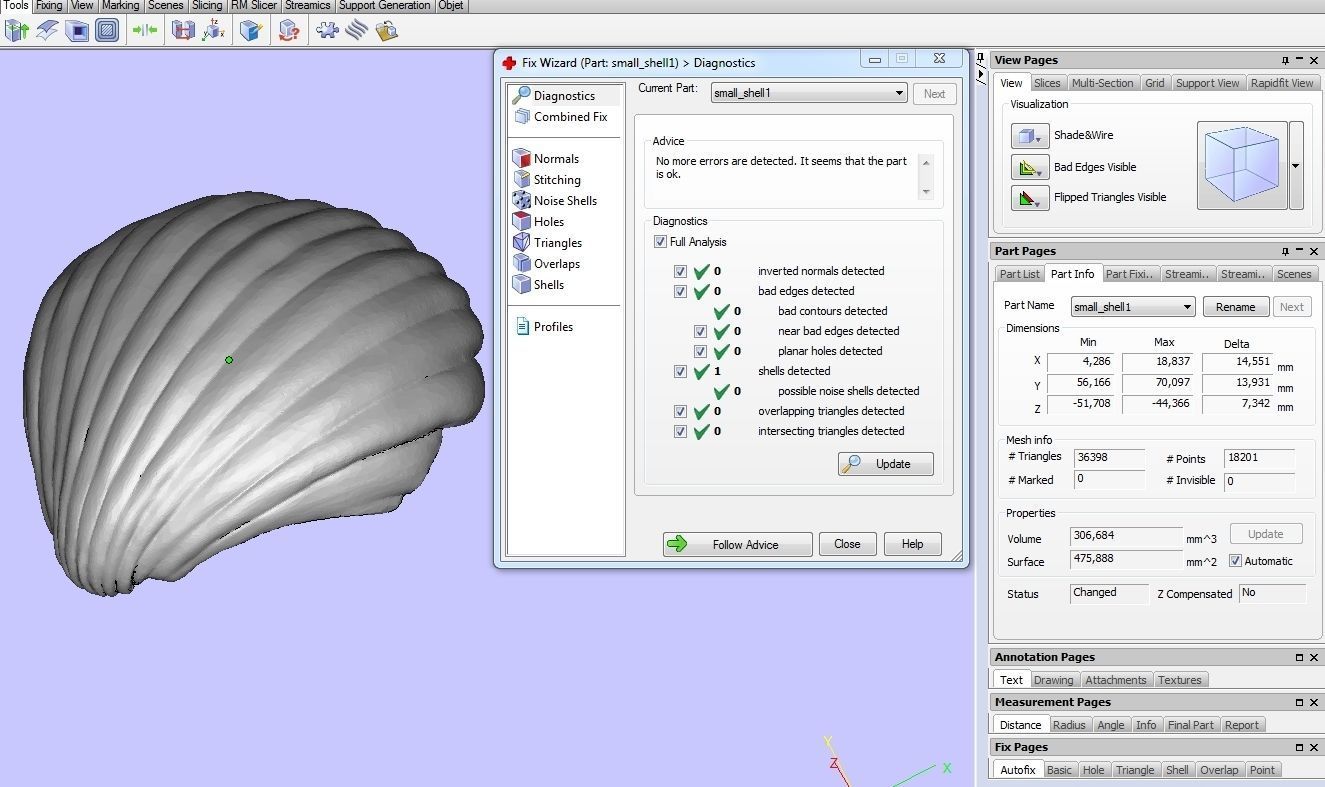Select the puzzle piece toolbar icon
This screenshot has height=787, width=1325.
[x=327, y=31]
